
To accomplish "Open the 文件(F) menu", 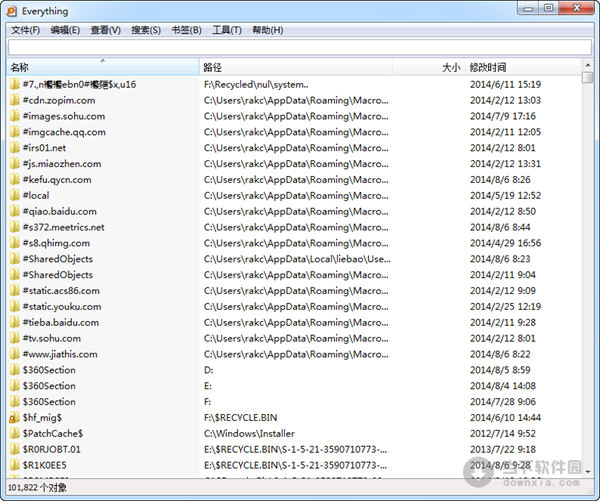I will [x=25, y=30].
